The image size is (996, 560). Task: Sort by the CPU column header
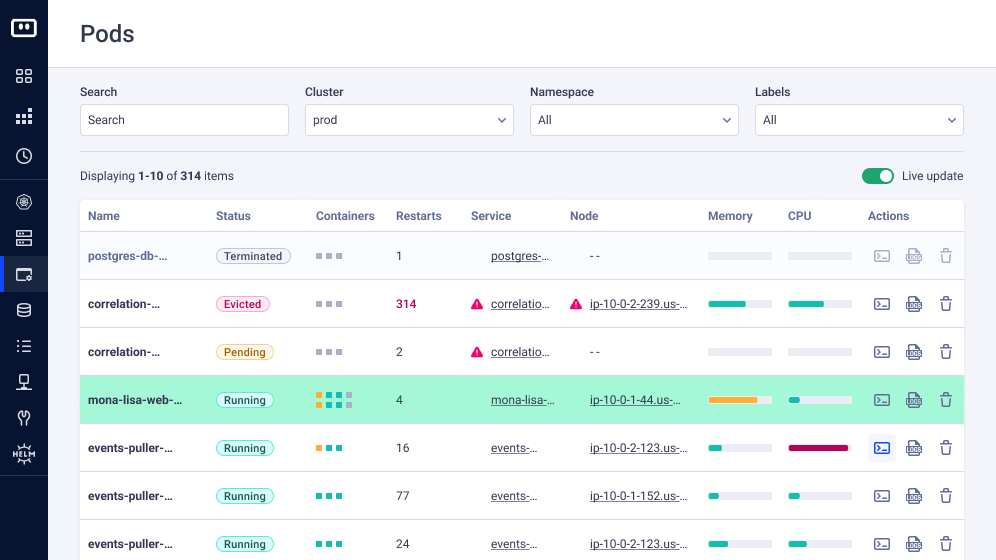(x=799, y=216)
